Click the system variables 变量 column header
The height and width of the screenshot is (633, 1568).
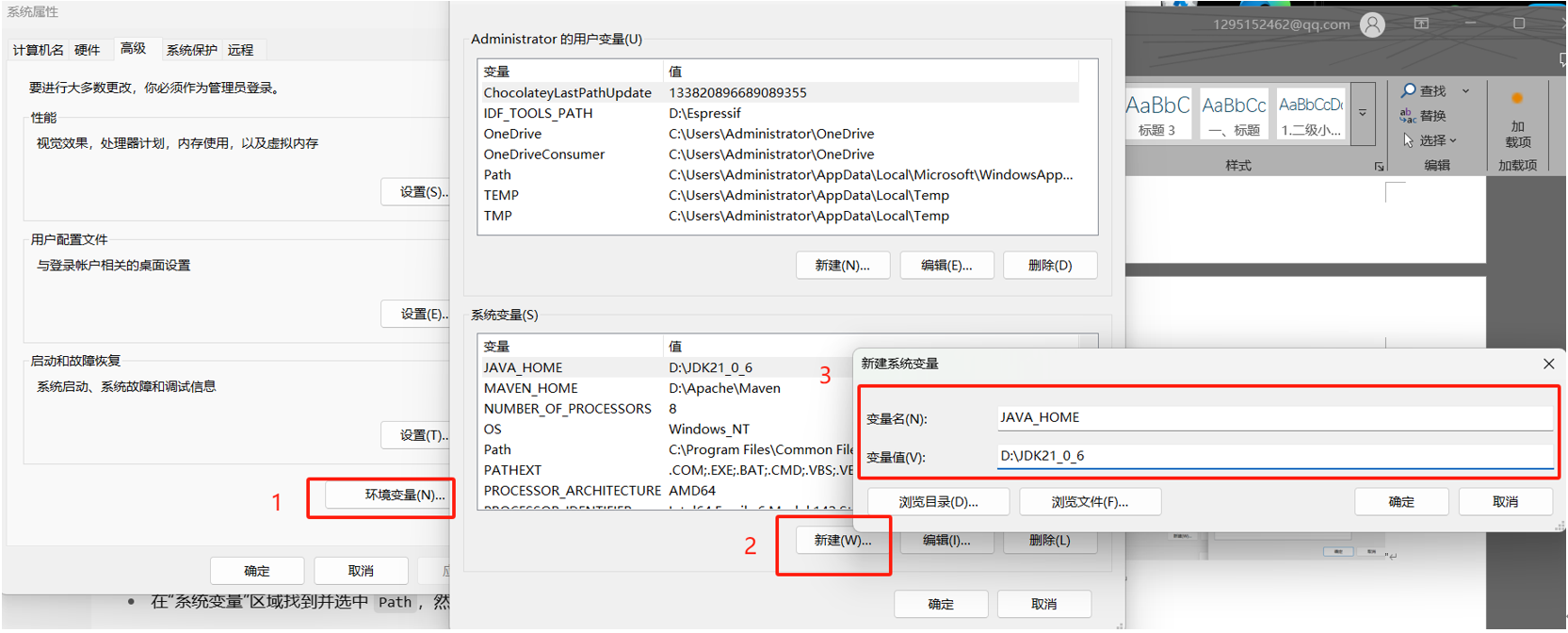tap(571, 347)
